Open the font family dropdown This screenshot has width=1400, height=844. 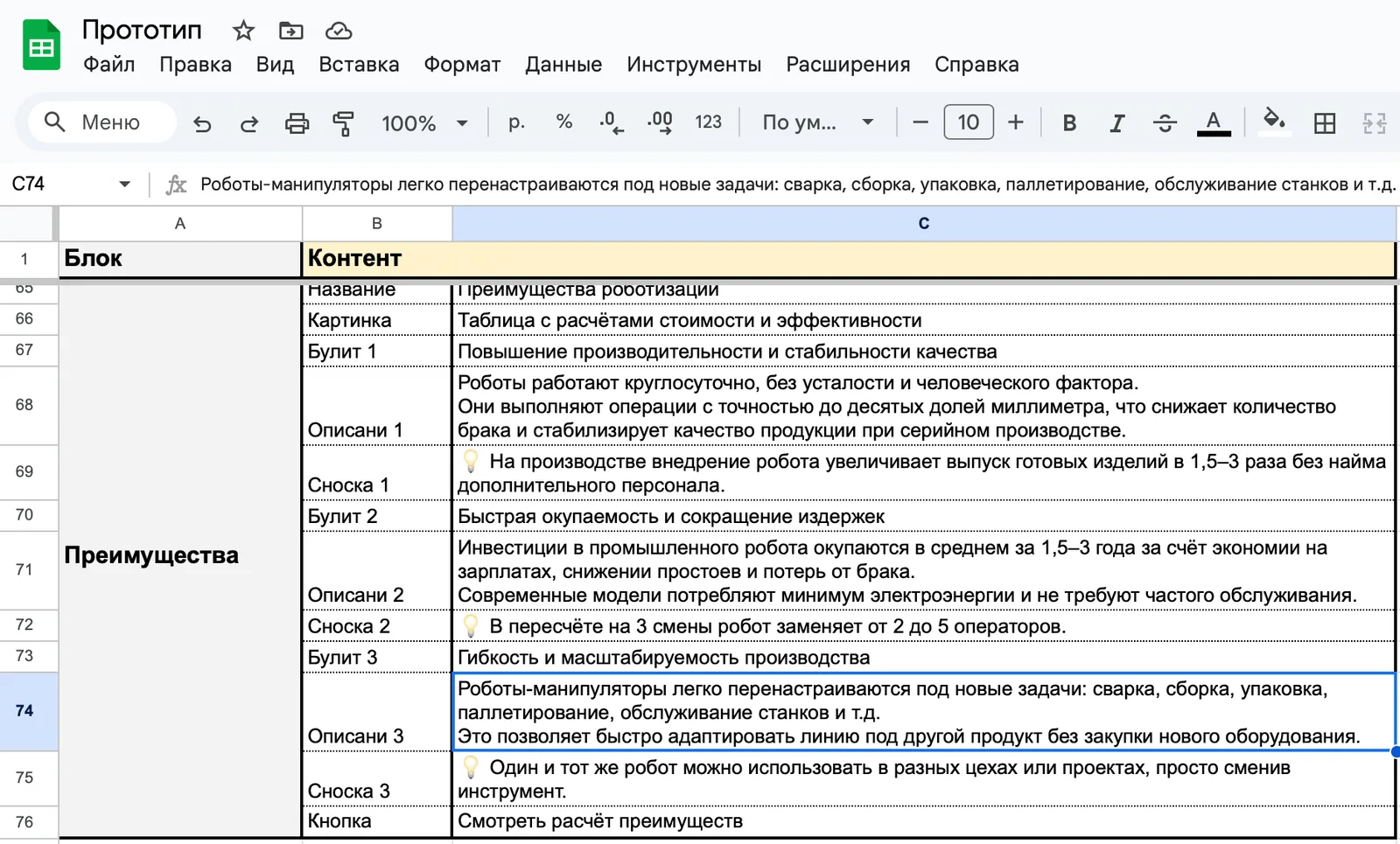(x=818, y=122)
